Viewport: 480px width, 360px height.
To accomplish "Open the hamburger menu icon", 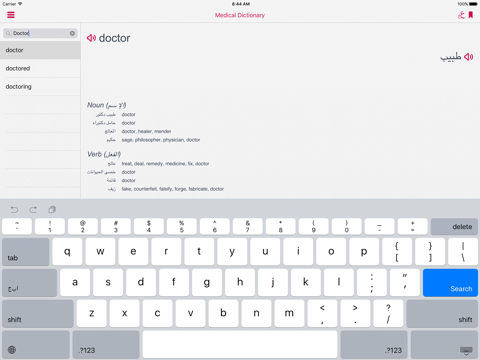I will pos(11,15).
